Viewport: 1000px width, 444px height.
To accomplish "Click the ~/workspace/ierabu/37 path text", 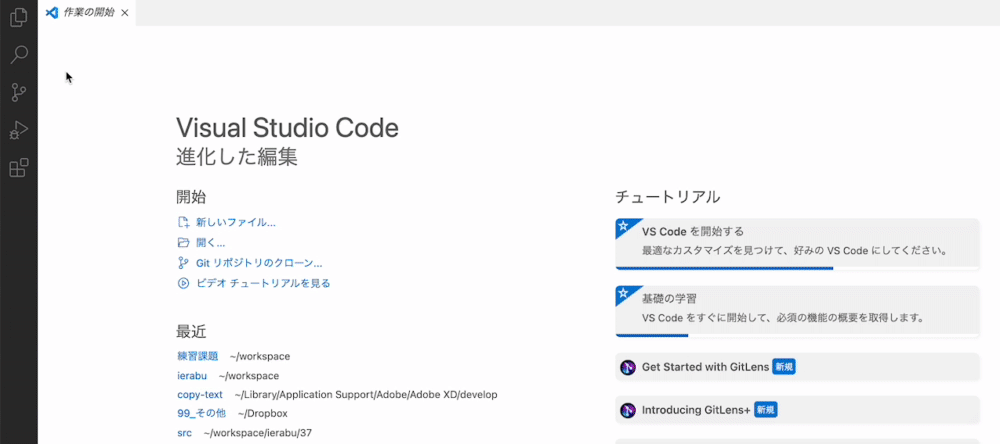I will click(x=258, y=433).
